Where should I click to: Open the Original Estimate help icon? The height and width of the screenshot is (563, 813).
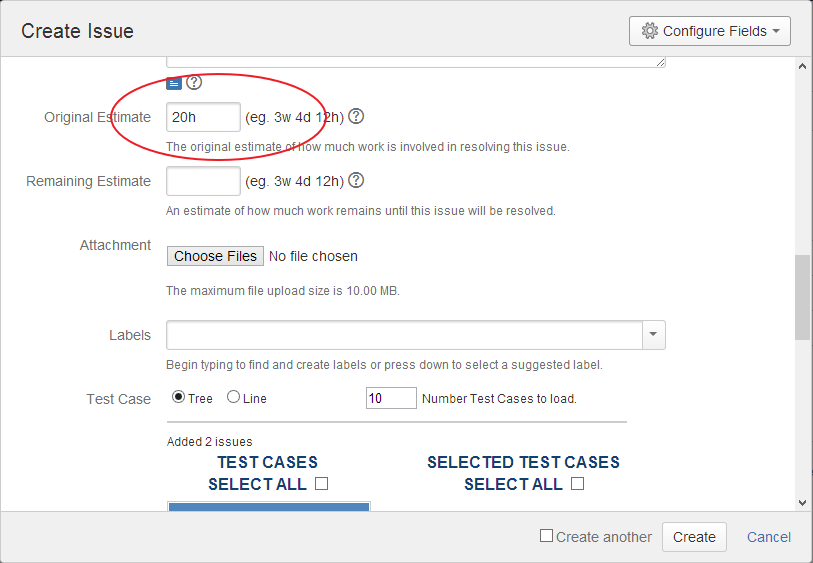pos(356,117)
